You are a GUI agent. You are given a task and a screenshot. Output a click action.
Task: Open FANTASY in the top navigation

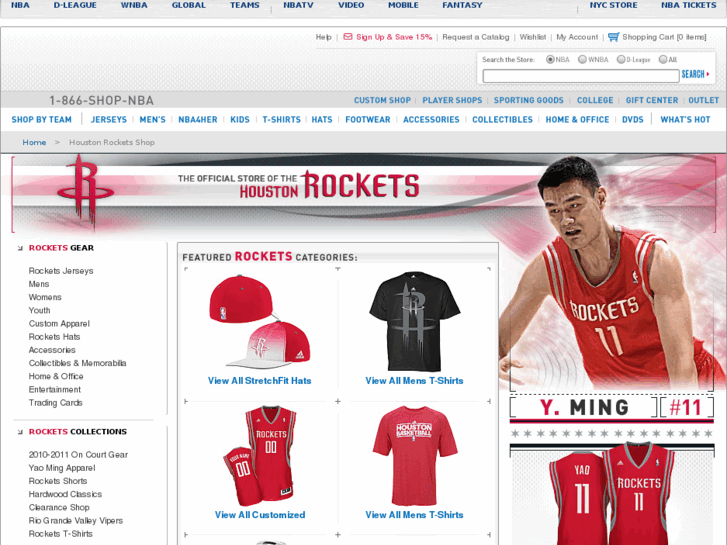pyautogui.click(x=462, y=5)
